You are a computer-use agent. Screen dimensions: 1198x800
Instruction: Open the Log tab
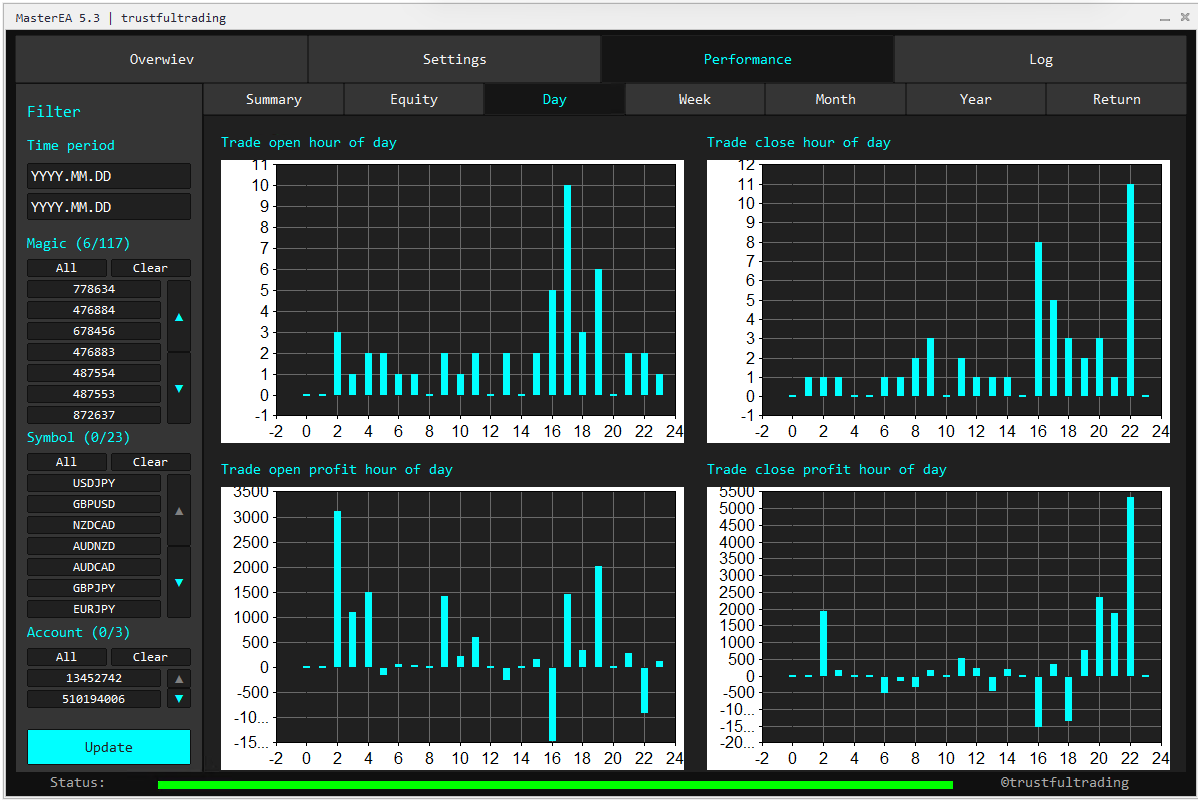(x=1040, y=60)
